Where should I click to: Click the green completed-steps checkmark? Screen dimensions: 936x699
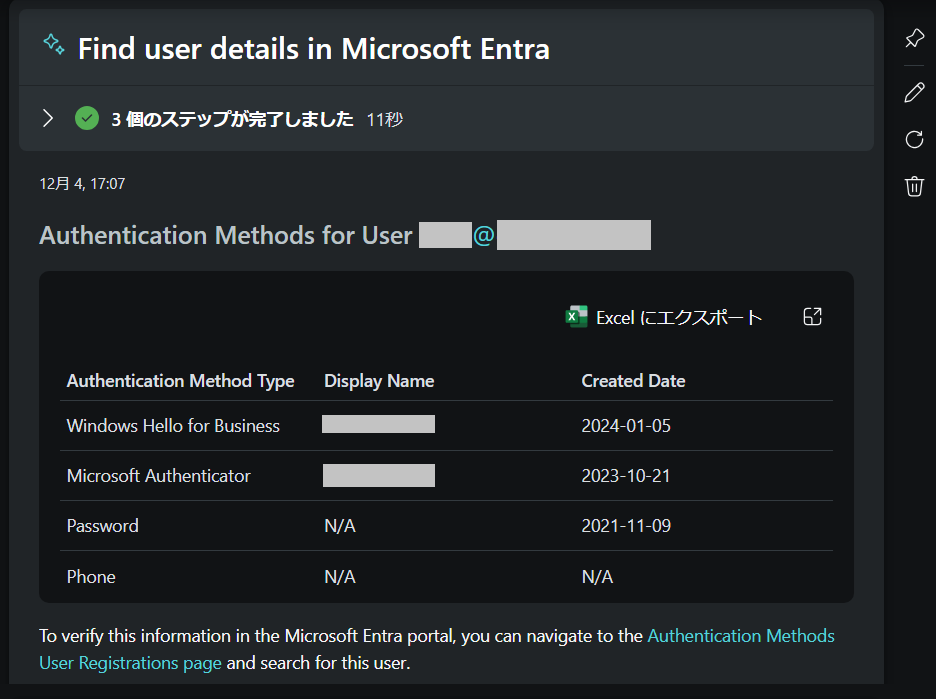click(86, 117)
